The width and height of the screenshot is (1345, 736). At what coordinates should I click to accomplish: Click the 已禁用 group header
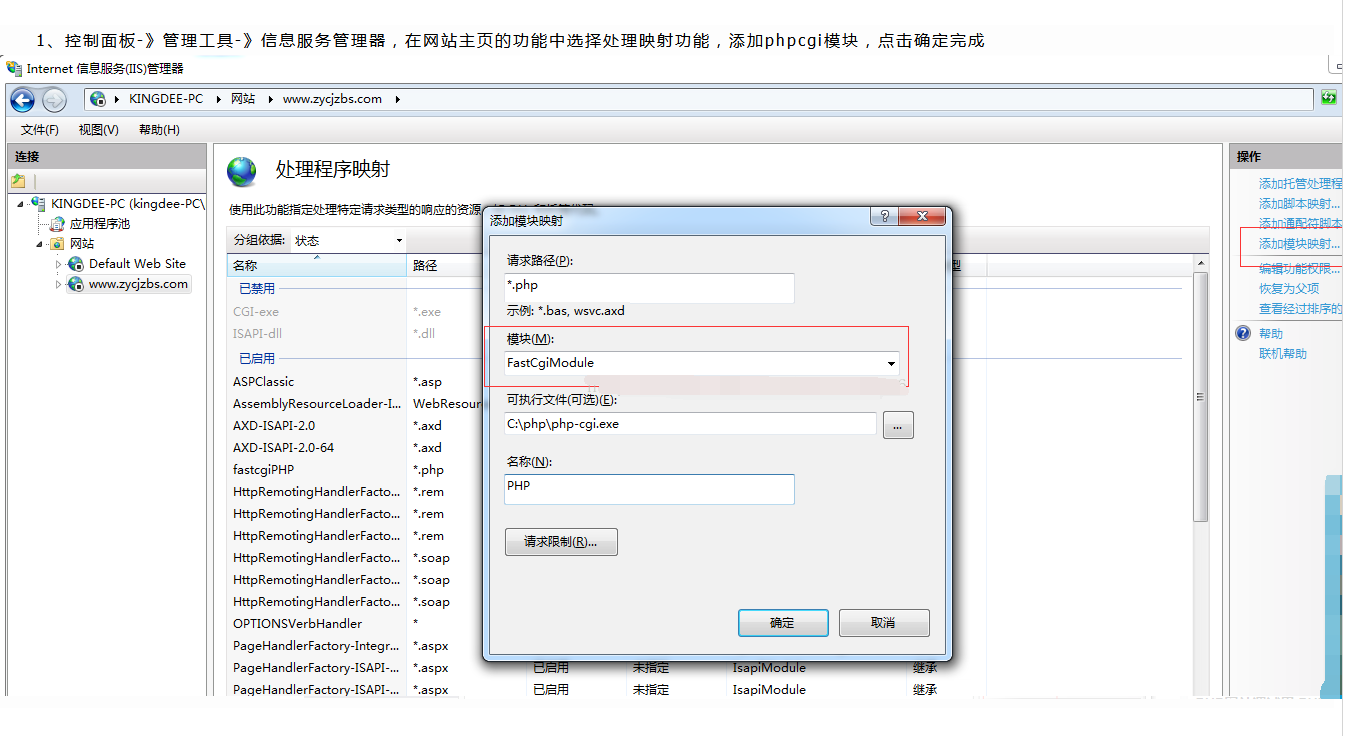pyautogui.click(x=257, y=288)
